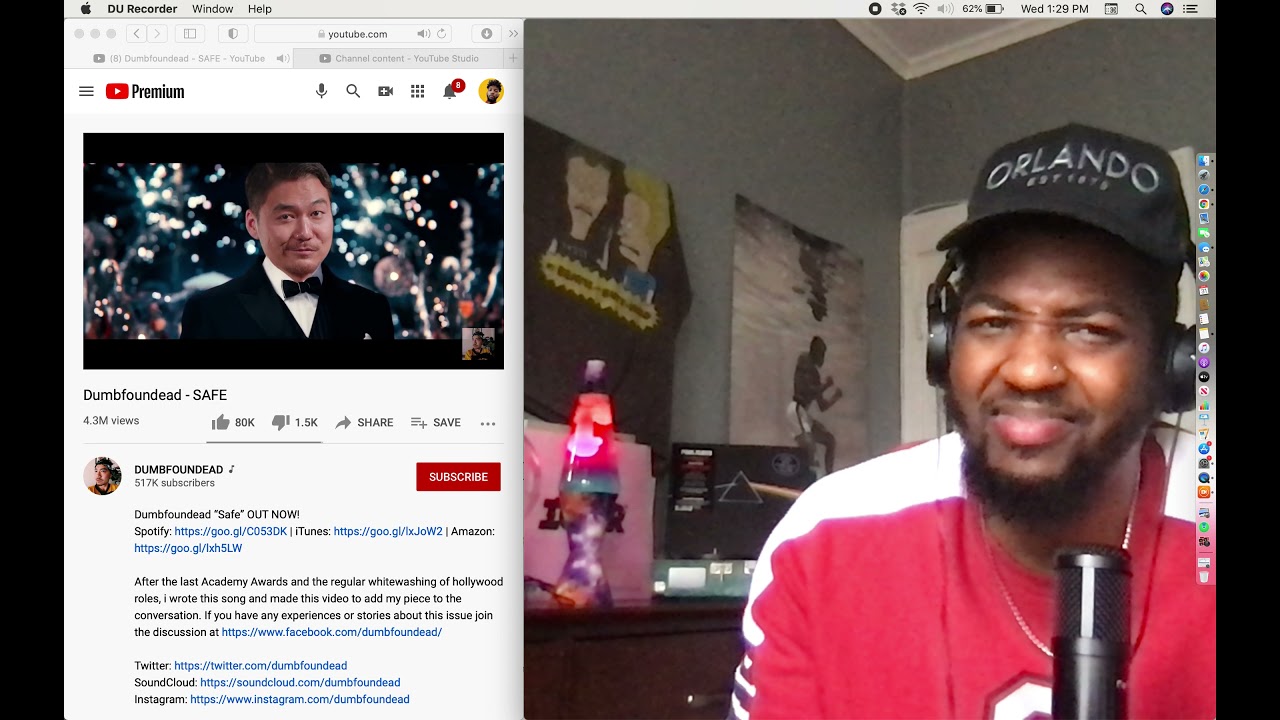This screenshot has width=1280, height=720.
Task: Subscribe to the DUMBFOUNDEAD channel
Action: [x=458, y=477]
